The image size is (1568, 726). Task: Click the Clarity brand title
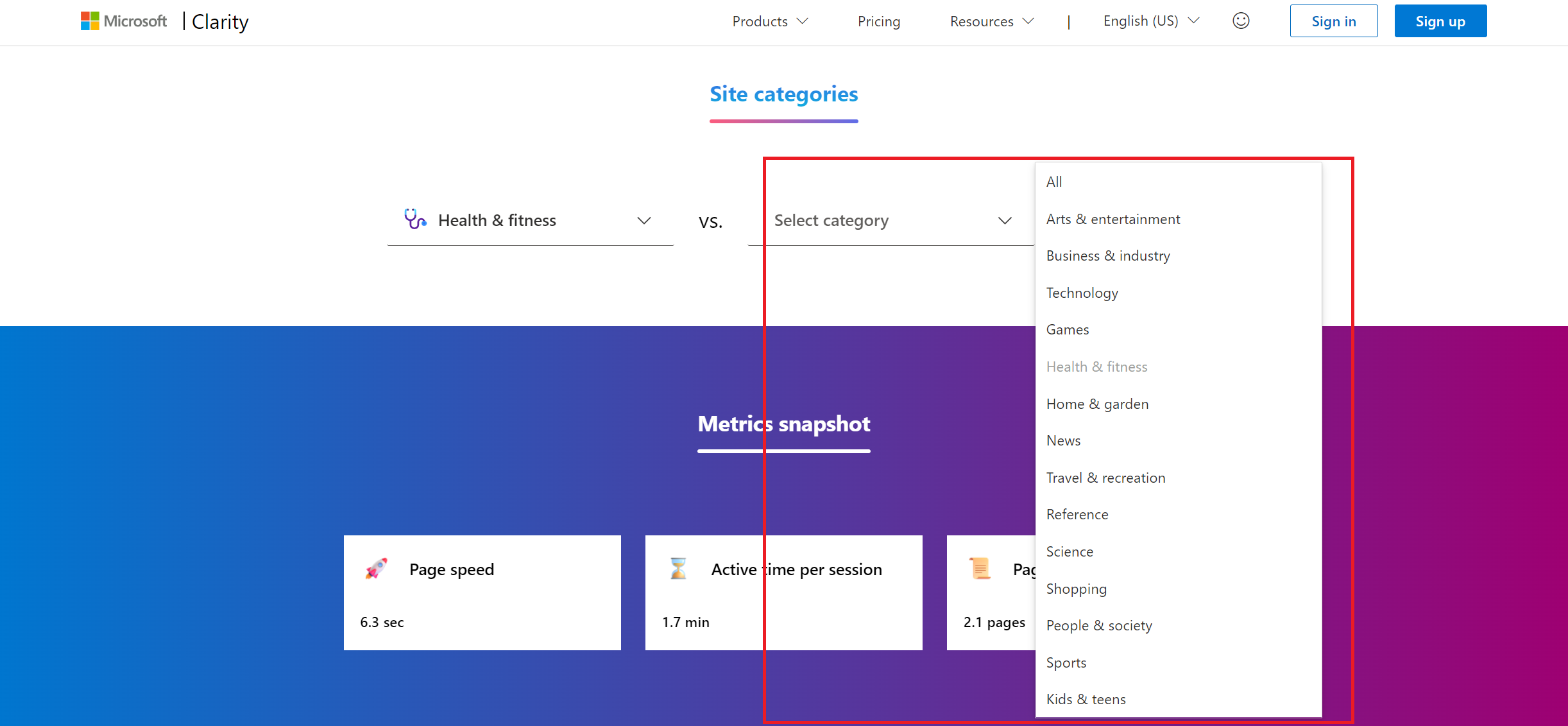tap(220, 22)
